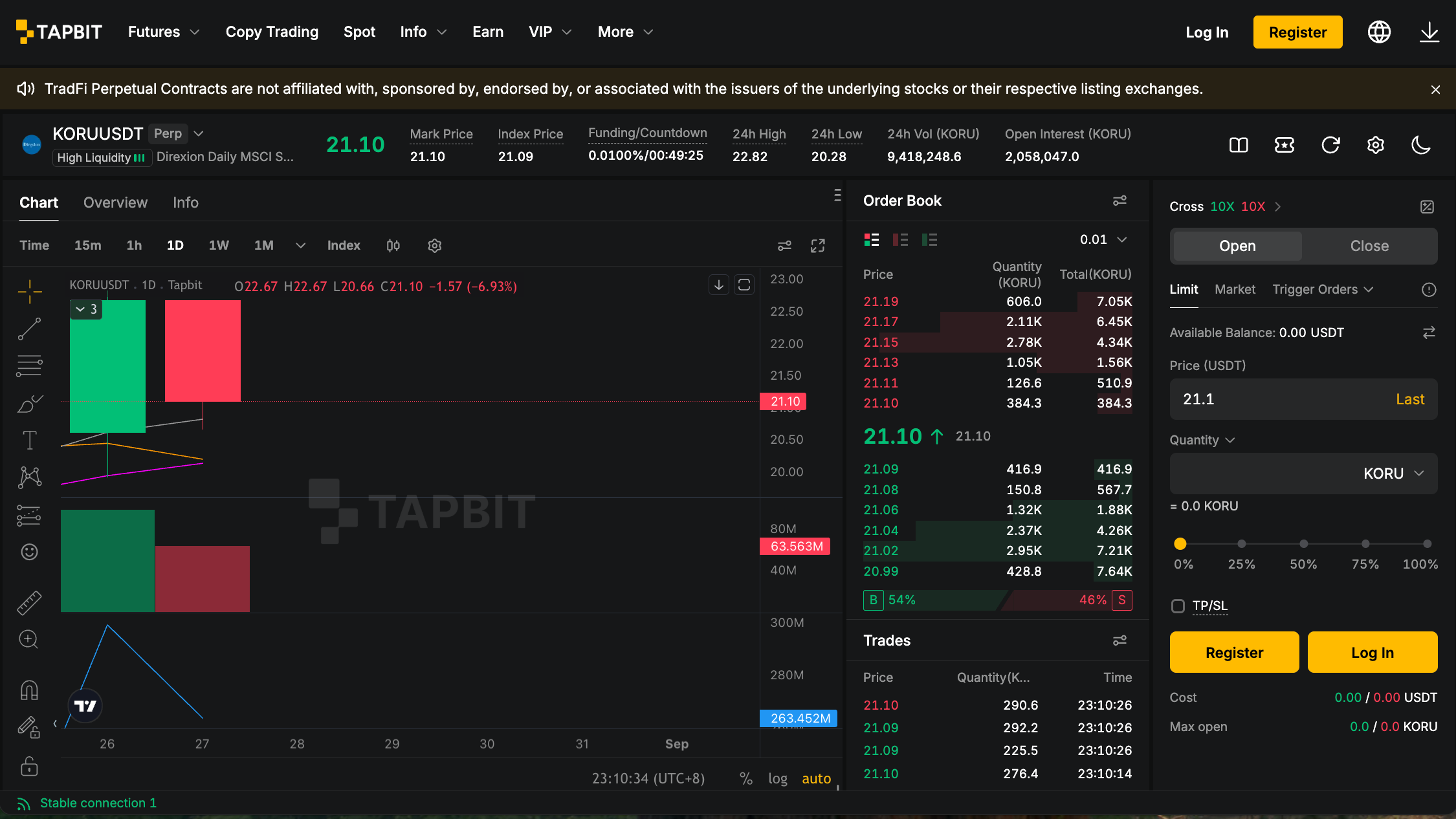This screenshot has height=819, width=1456.
Task: Select the 1W timeframe
Action: (219, 245)
